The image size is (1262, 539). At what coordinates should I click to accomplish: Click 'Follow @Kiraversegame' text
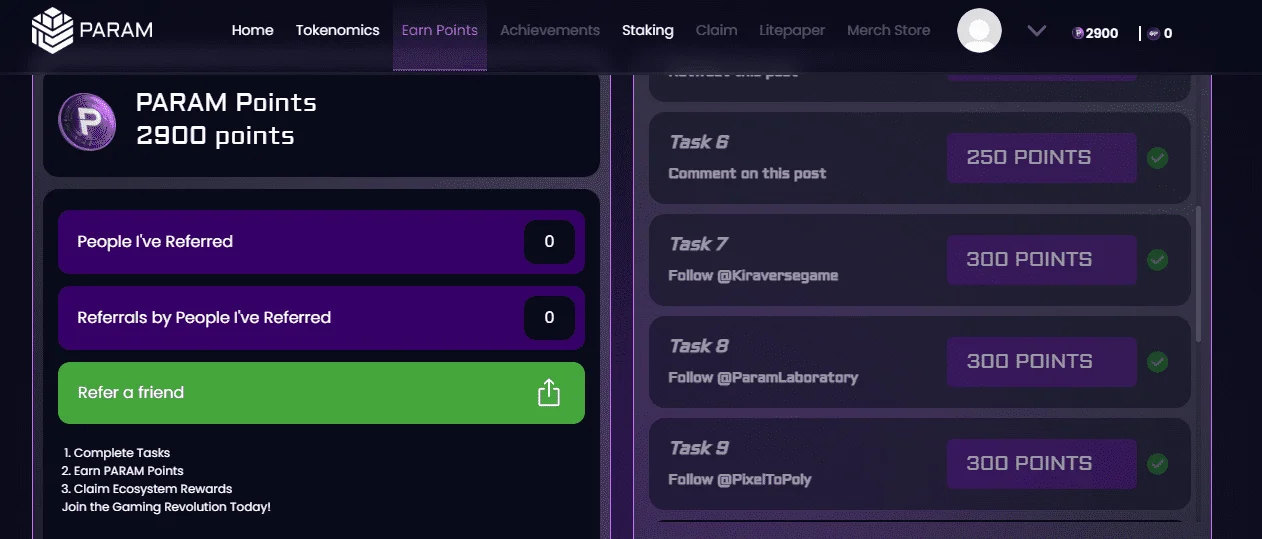[753, 275]
